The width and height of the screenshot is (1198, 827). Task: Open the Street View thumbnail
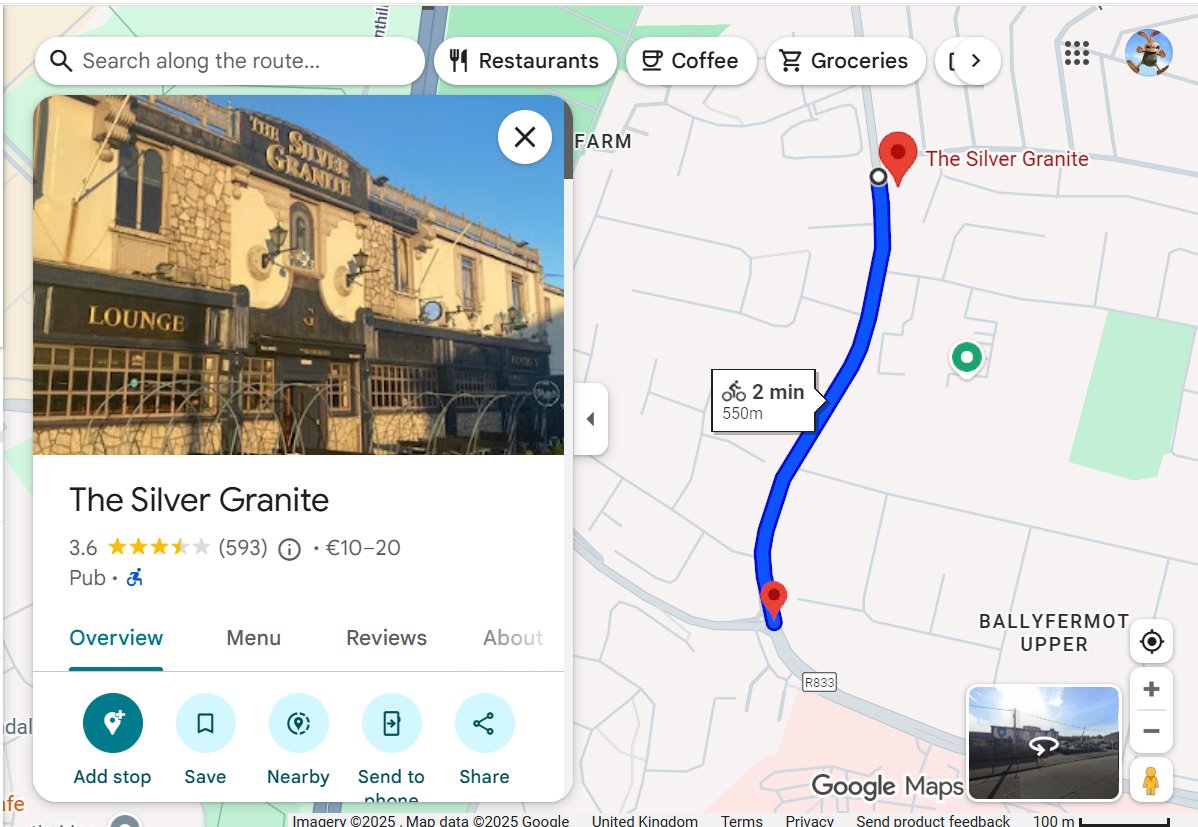point(1044,743)
